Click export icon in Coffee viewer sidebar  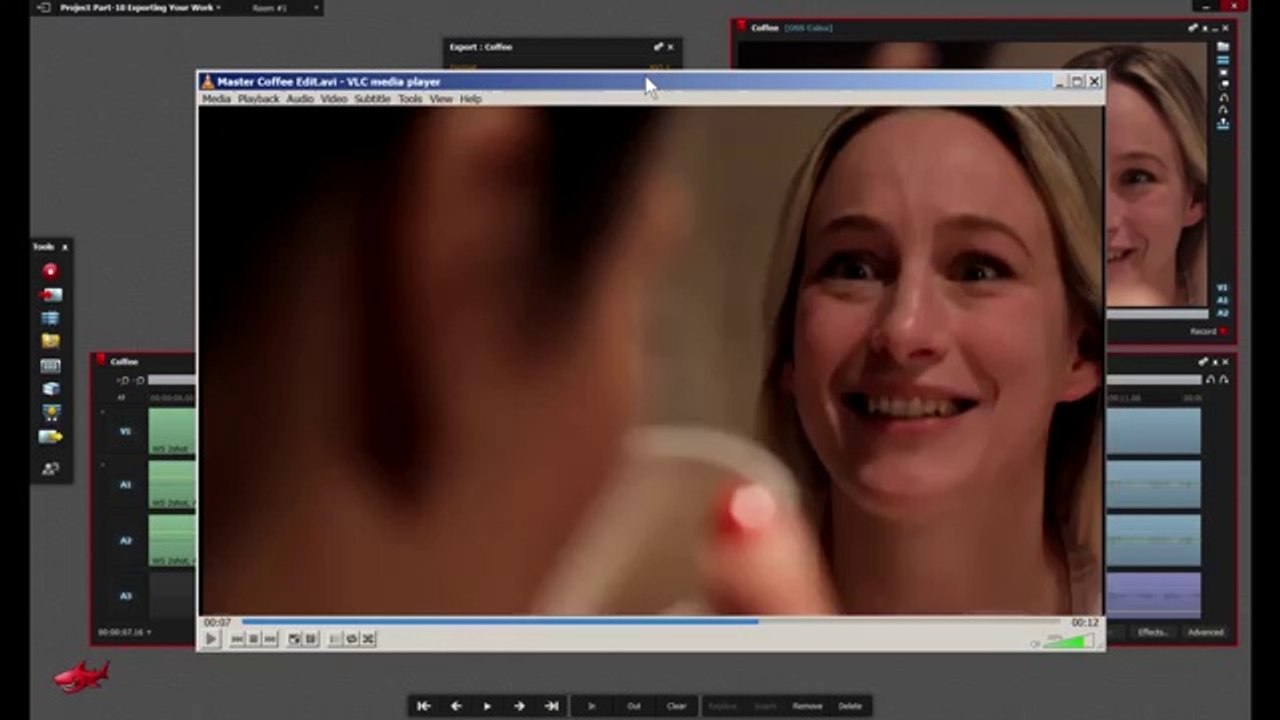(x=1223, y=123)
